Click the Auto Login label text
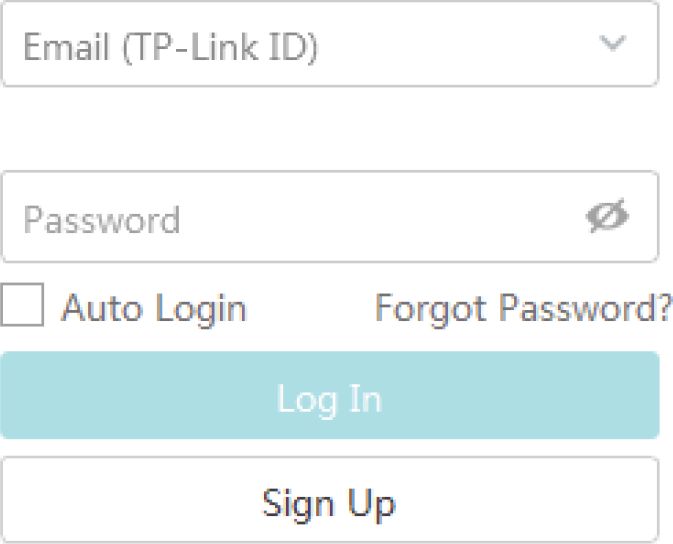The image size is (673, 544). coord(154,308)
